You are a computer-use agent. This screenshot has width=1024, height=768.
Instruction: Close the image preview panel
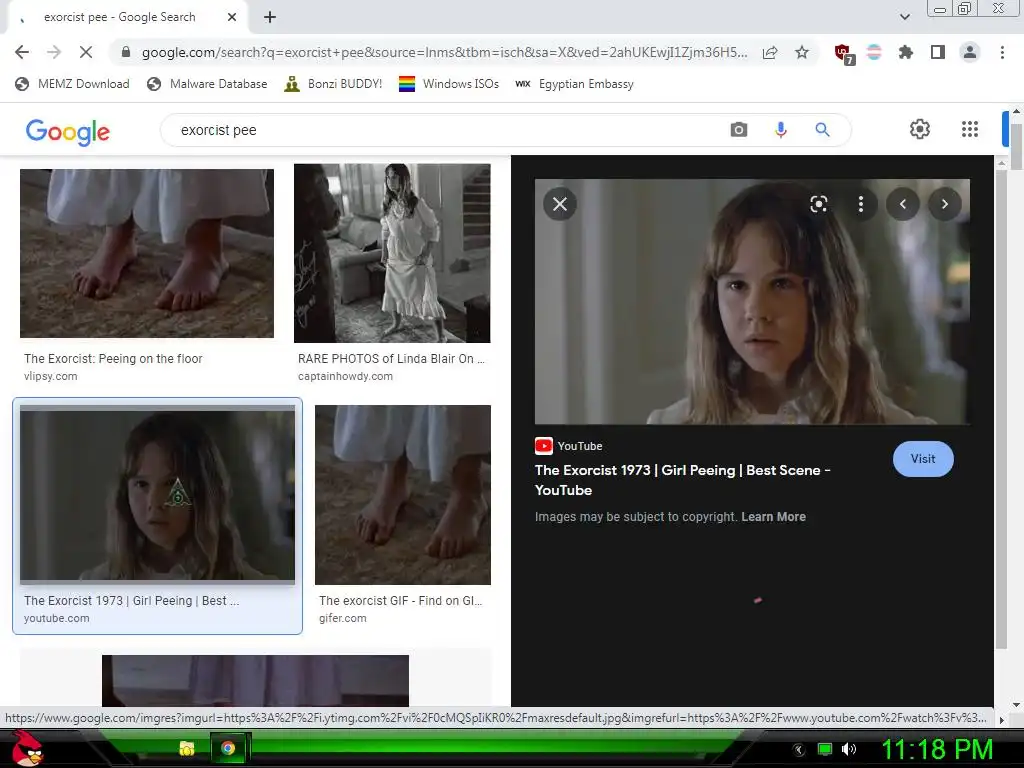click(560, 204)
